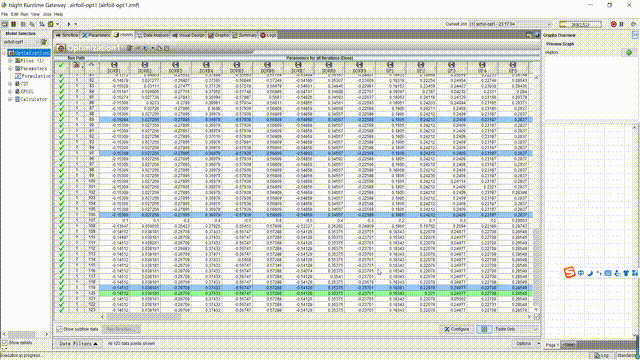The height and width of the screenshot is (360, 640).
Task: Click the DORB4 column header icon
Action: 206,65
